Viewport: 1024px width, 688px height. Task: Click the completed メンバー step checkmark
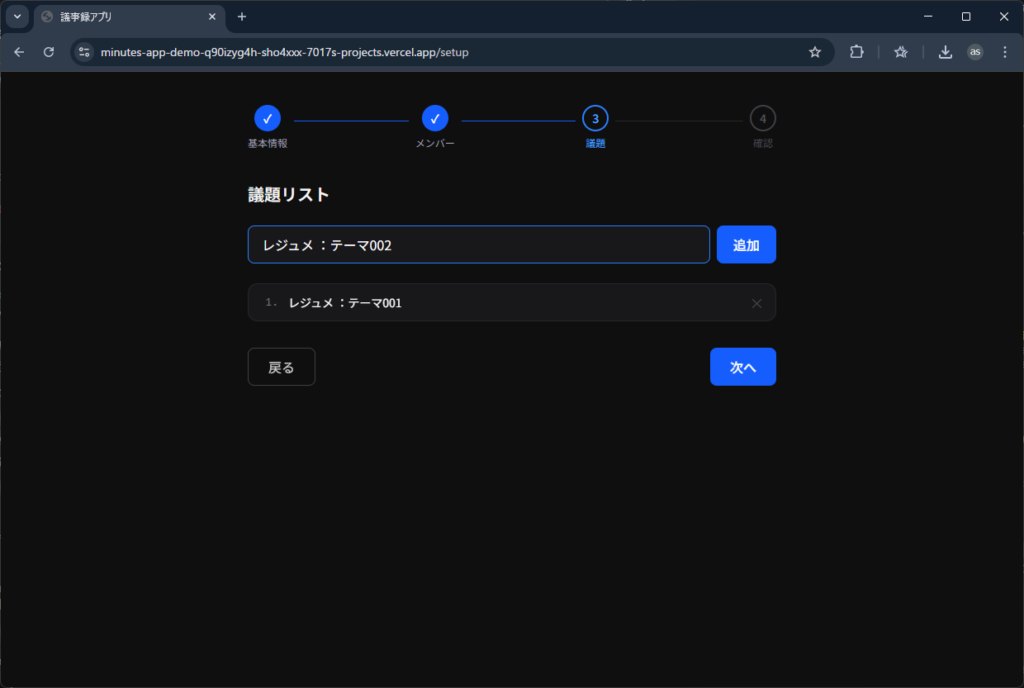(435, 119)
